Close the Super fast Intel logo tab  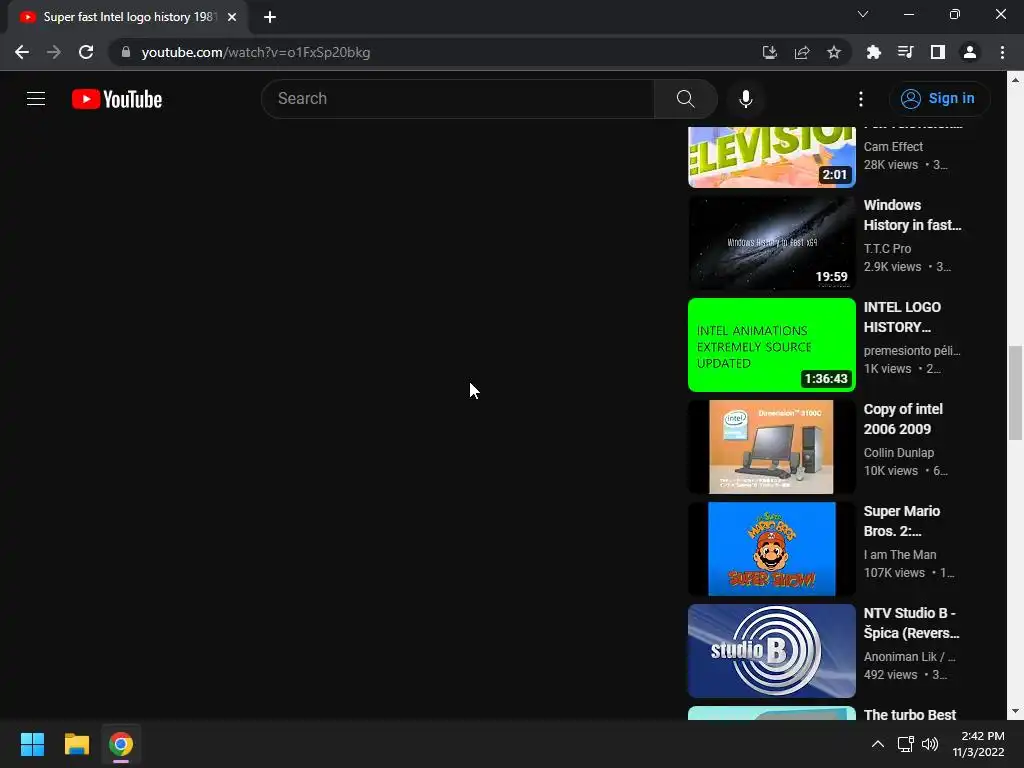click(x=232, y=17)
